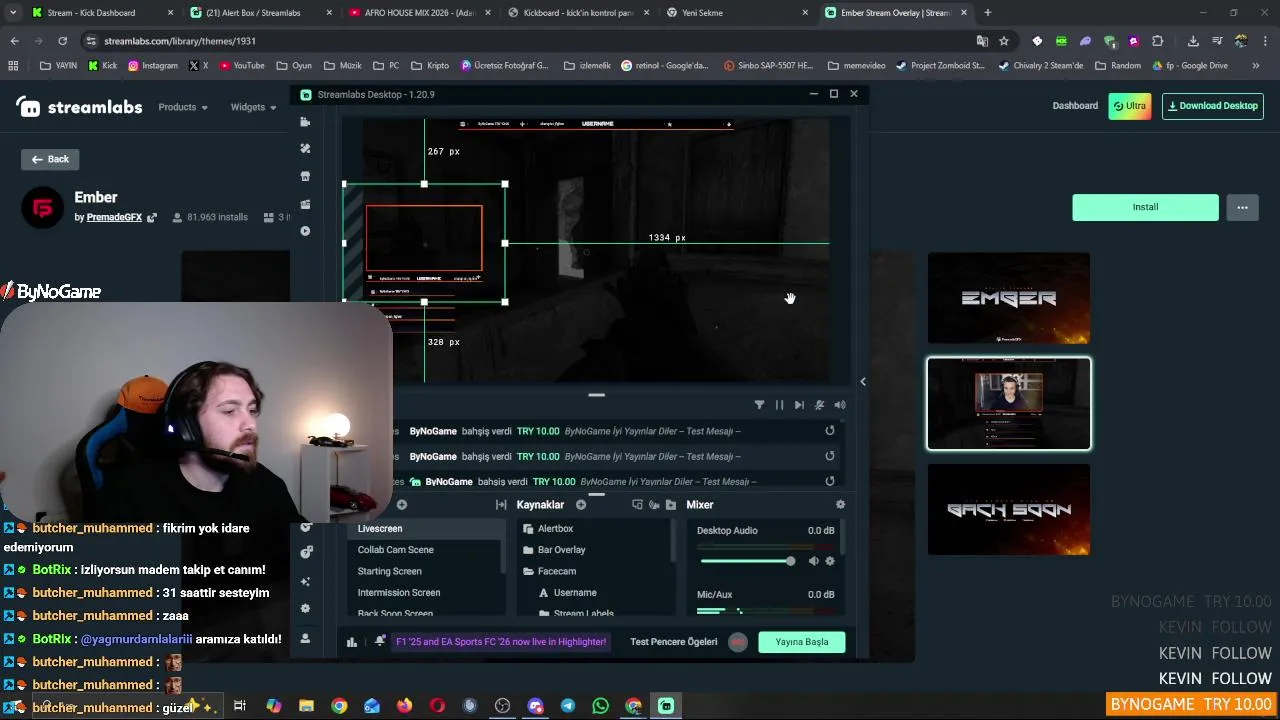Open the PremadeGFX author link
The width and height of the screenshot is (1280, 720).
(114, 217)
